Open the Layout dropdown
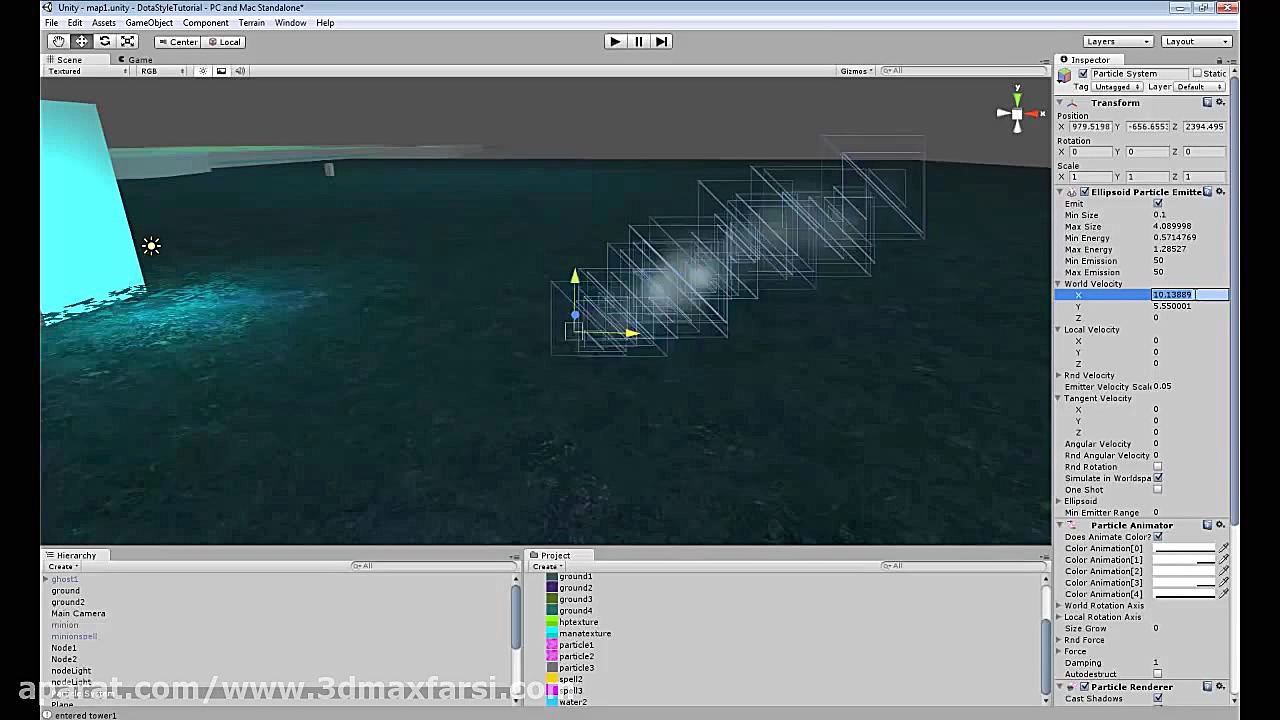This screenshot has width=1280, height=720. [1197, 41]
